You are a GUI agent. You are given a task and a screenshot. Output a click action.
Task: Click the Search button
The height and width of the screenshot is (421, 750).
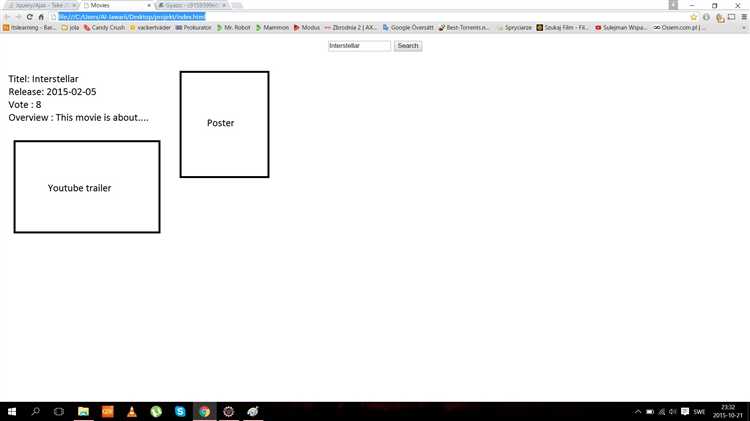(x=408, y=46)
